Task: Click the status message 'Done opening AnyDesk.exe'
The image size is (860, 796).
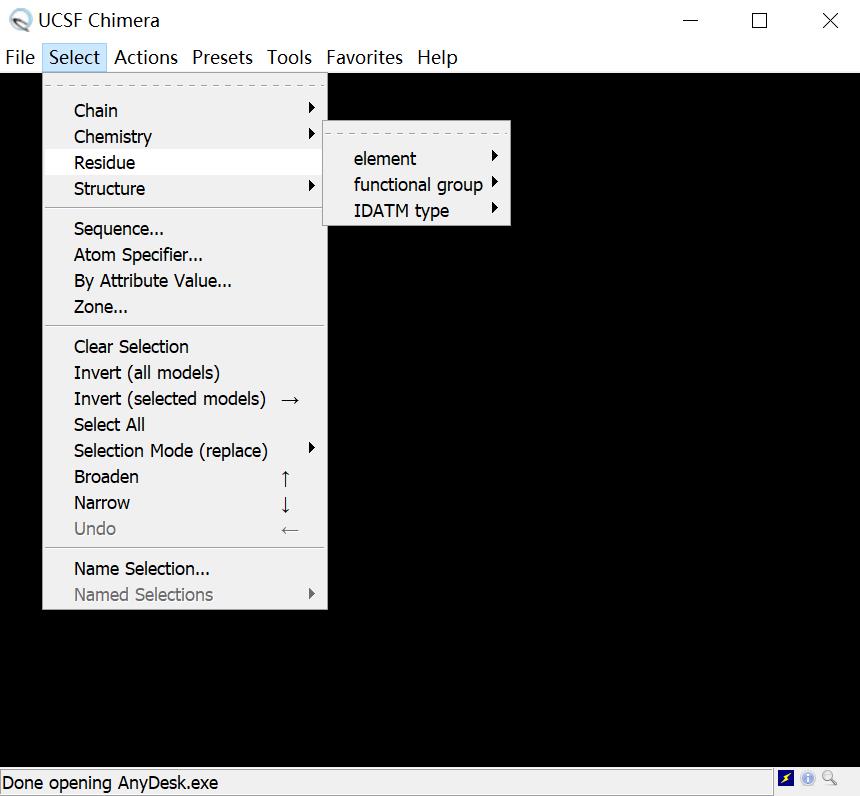Action: pos(110,782)
